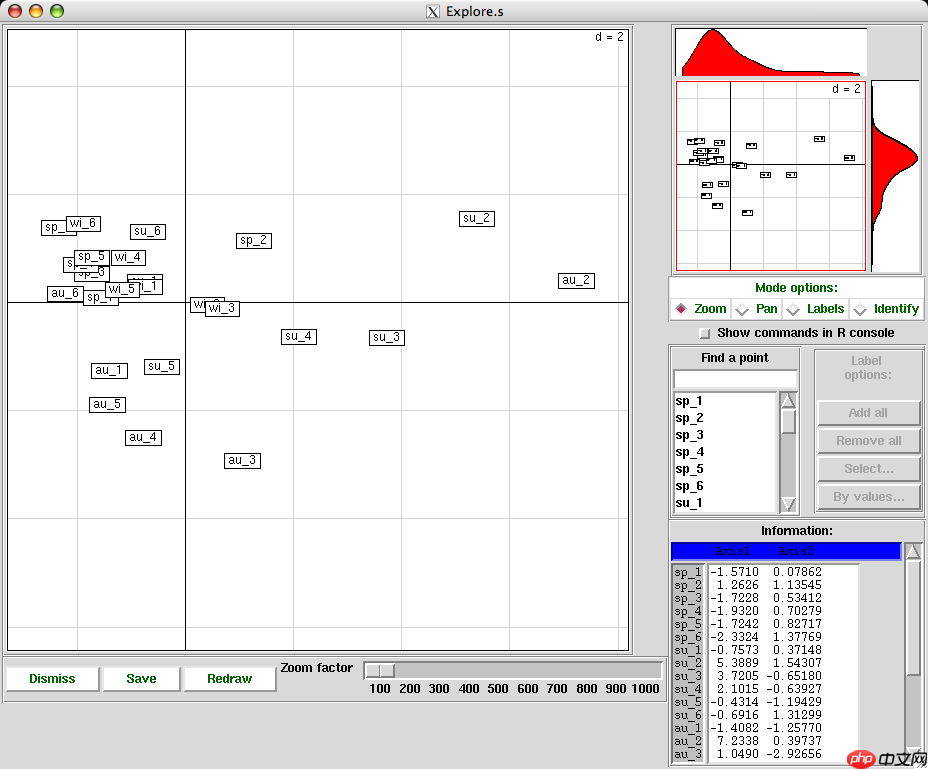Click the Zoom factor slider handle

[380, 670]
